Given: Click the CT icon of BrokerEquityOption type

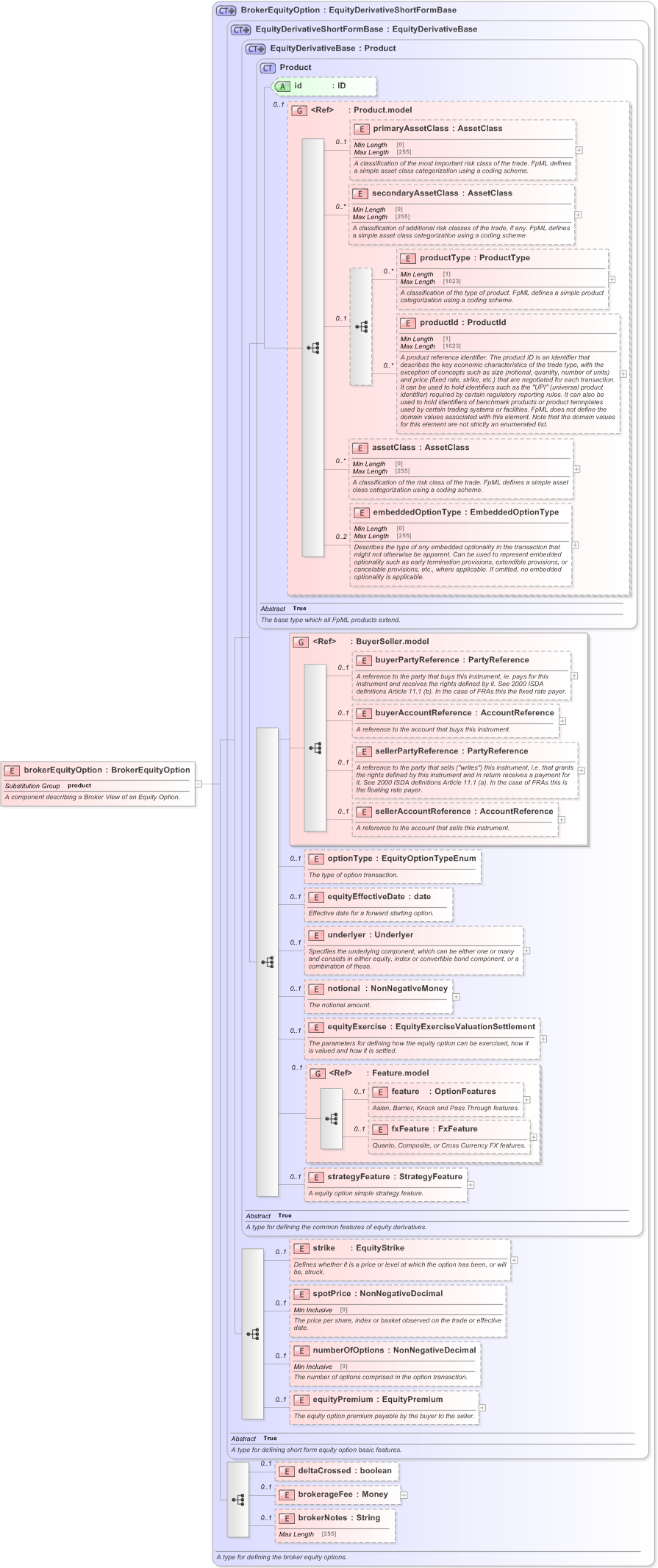Looking at the screenshot, I should click(x=226, y=10).
